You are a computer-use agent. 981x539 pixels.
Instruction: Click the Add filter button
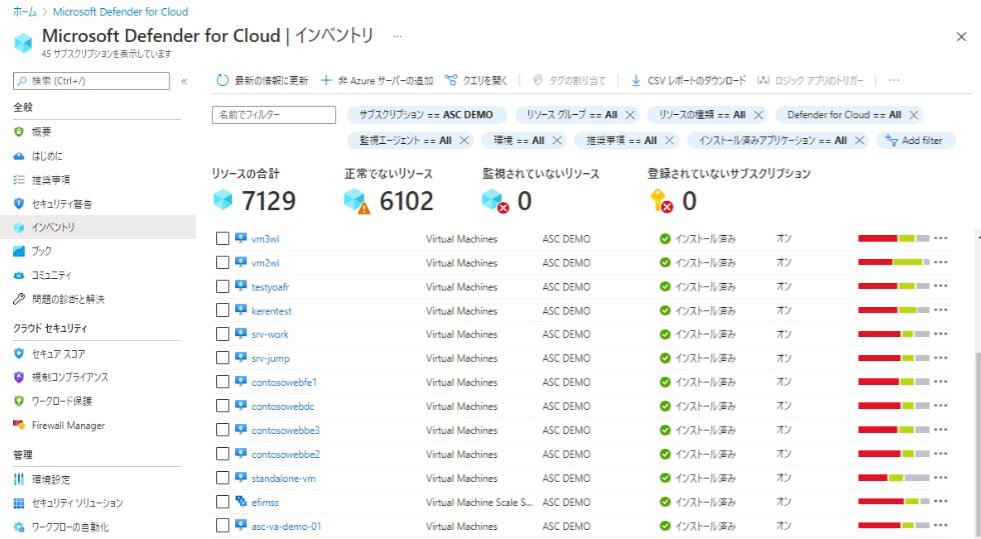[916, 141]
